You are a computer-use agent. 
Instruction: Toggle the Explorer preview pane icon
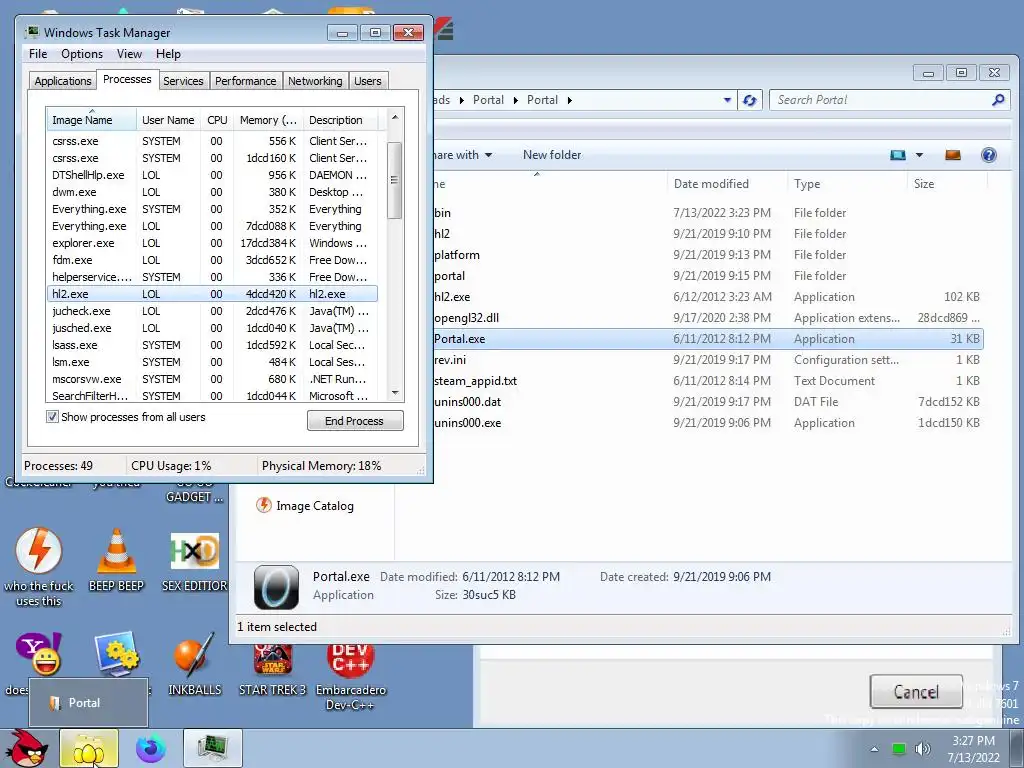click(x=953, y=155)
